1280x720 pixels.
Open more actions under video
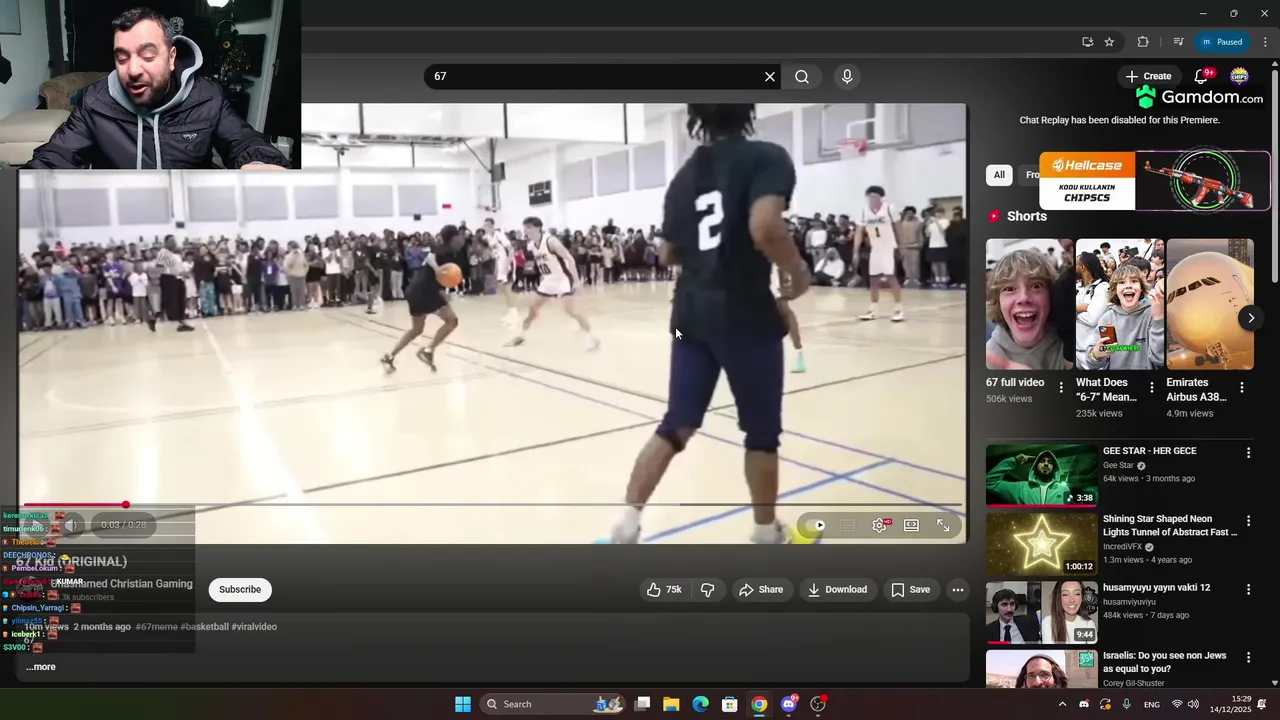point(958,590)
